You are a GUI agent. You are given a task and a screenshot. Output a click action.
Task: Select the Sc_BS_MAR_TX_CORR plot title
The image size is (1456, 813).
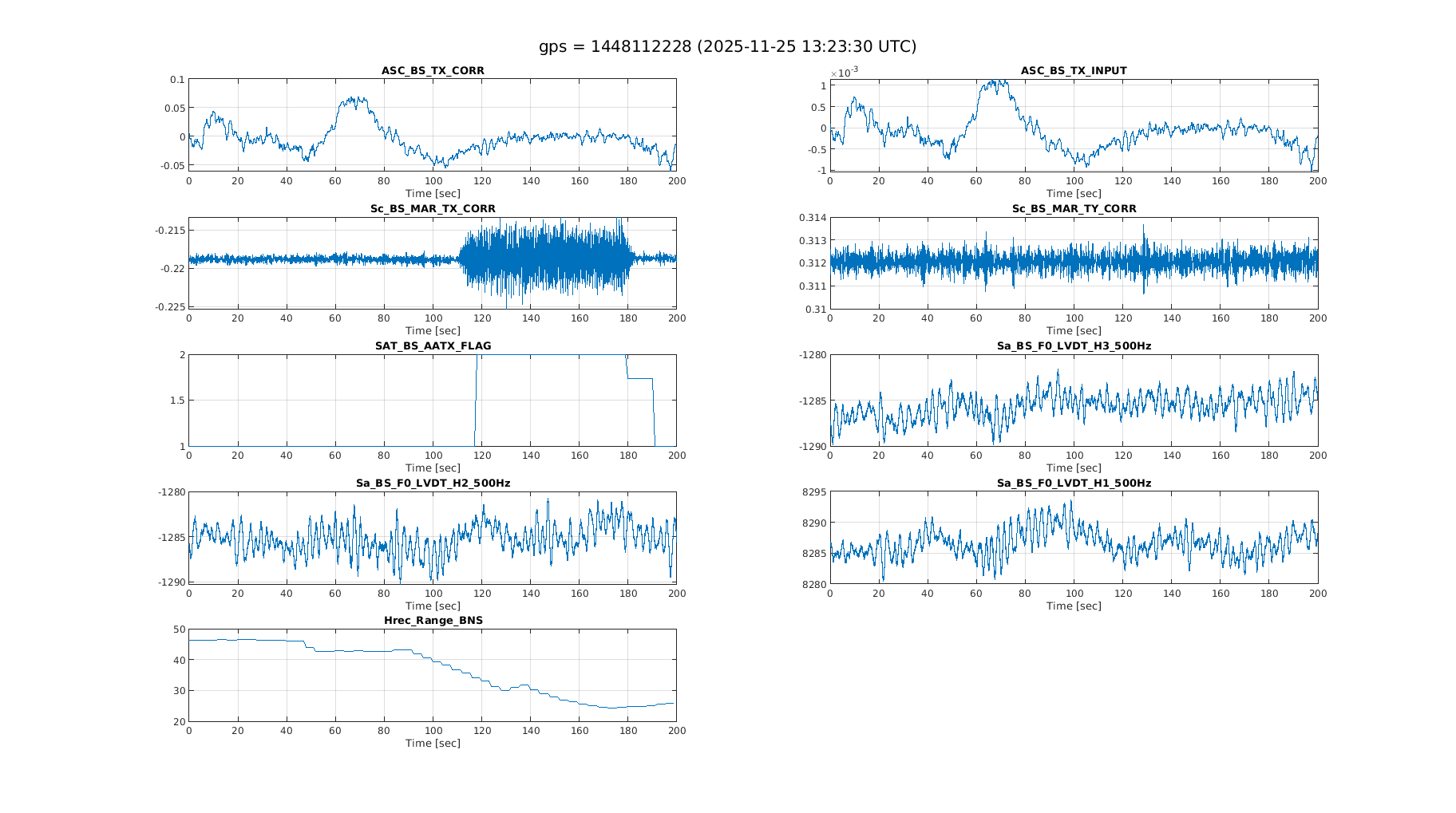(433, 208)
